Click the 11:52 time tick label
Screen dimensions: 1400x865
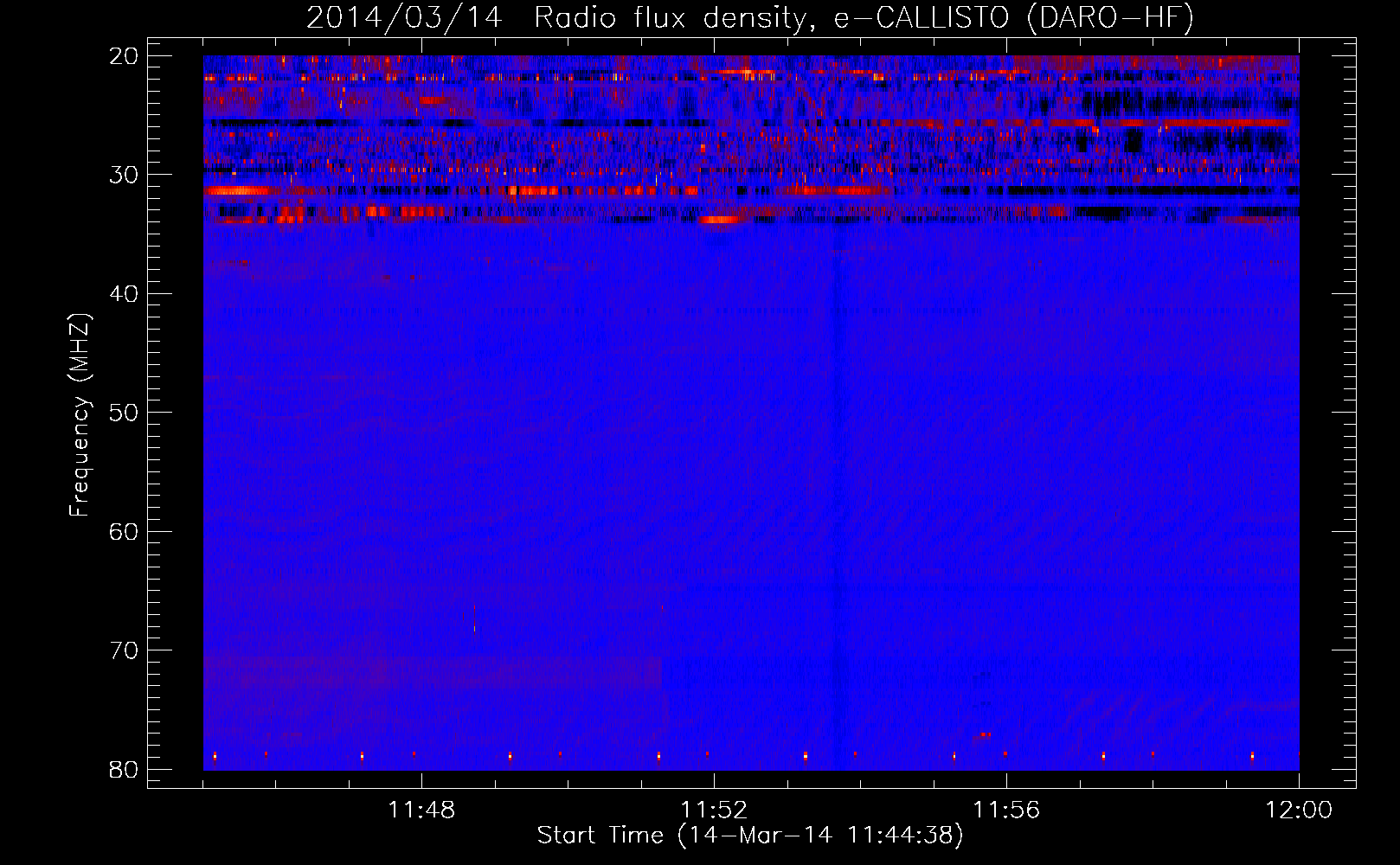click(x=714, y=811)
